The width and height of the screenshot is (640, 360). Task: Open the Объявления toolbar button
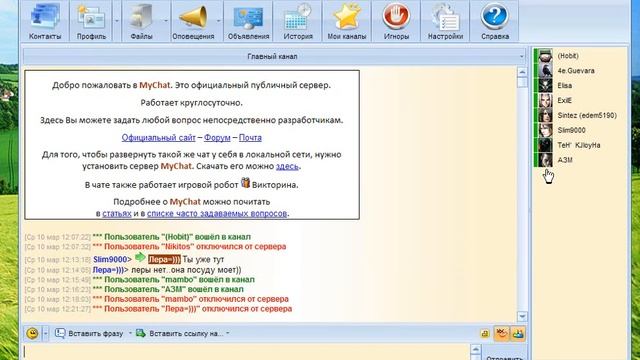click(248, 21)
